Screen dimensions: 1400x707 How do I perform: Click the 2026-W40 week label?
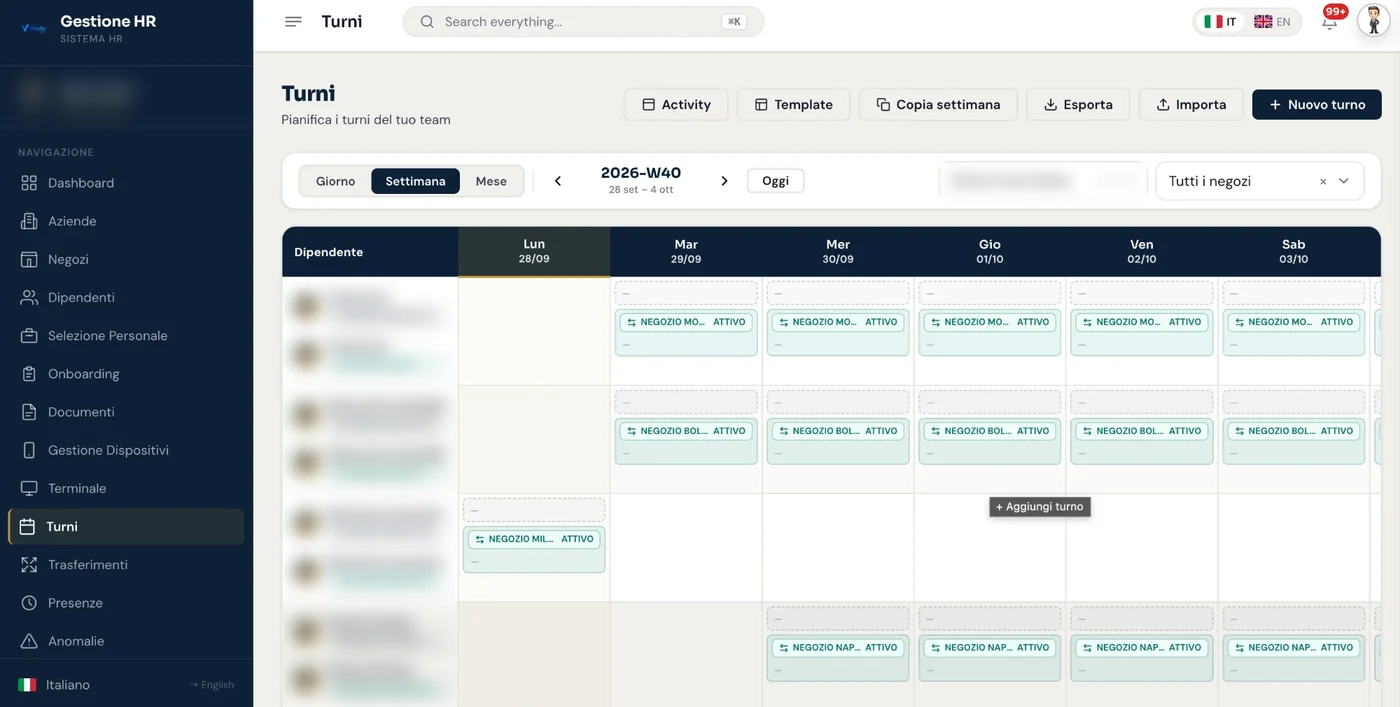point(641,173)
